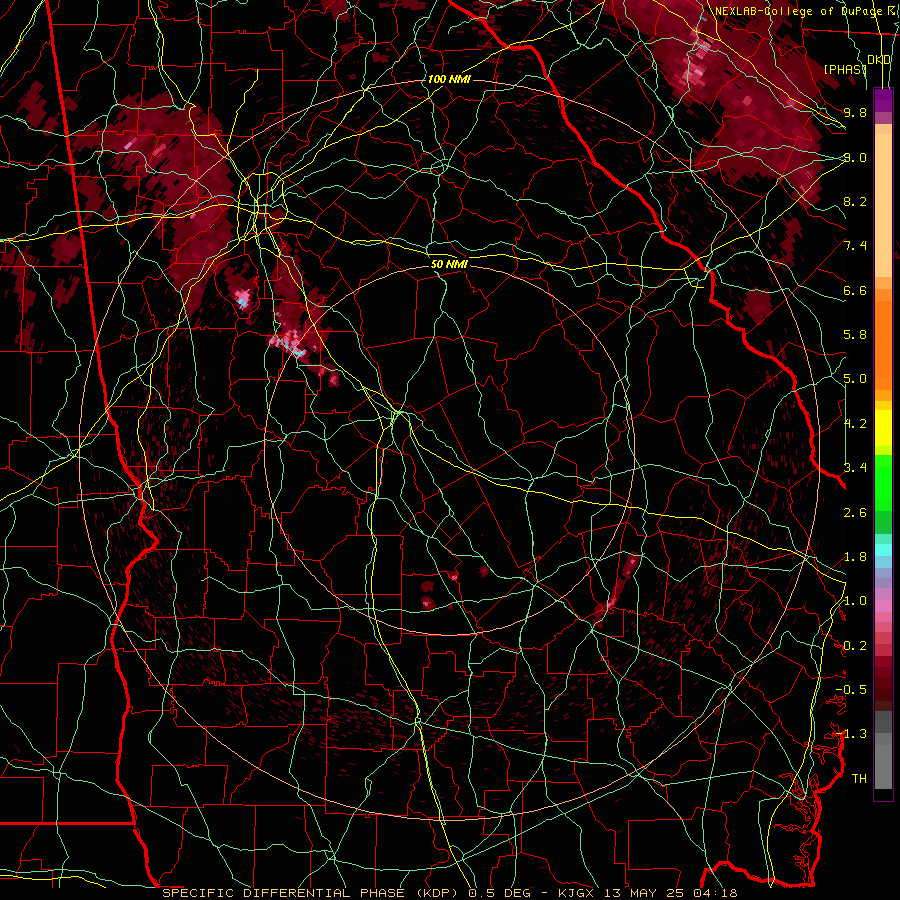Pick the pink segment of the color bar
The image size is (900, 900).
pyautogui.click(x=883, y=605)
